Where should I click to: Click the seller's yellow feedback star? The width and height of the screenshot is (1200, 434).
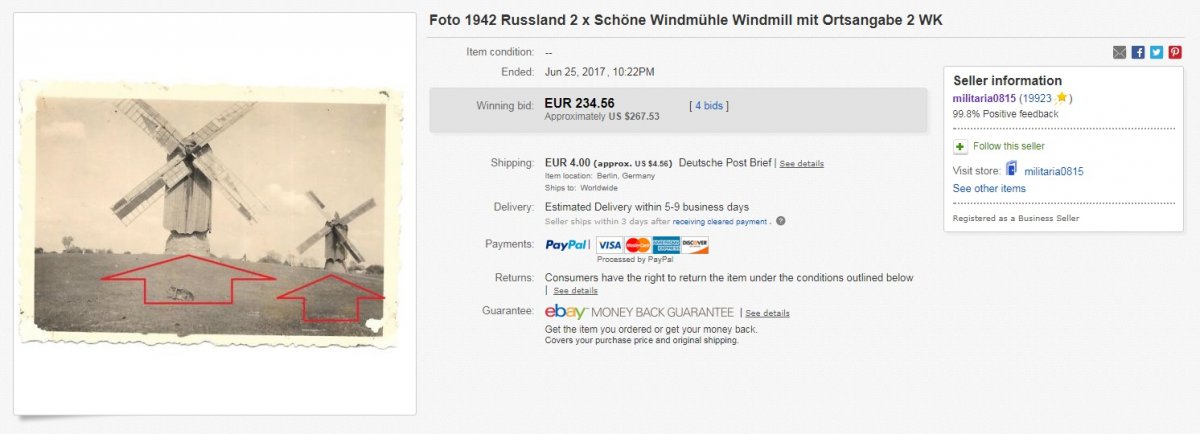click(x=1062, y=98)
